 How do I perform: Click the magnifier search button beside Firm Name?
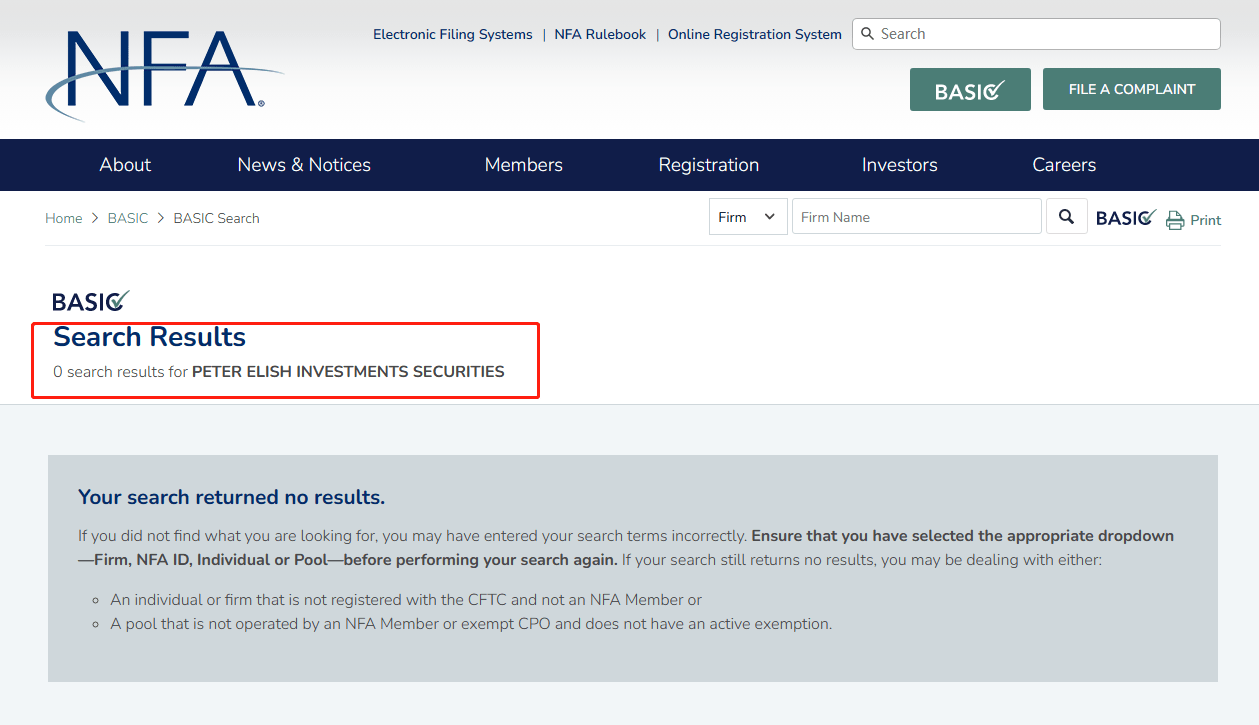1066,217
